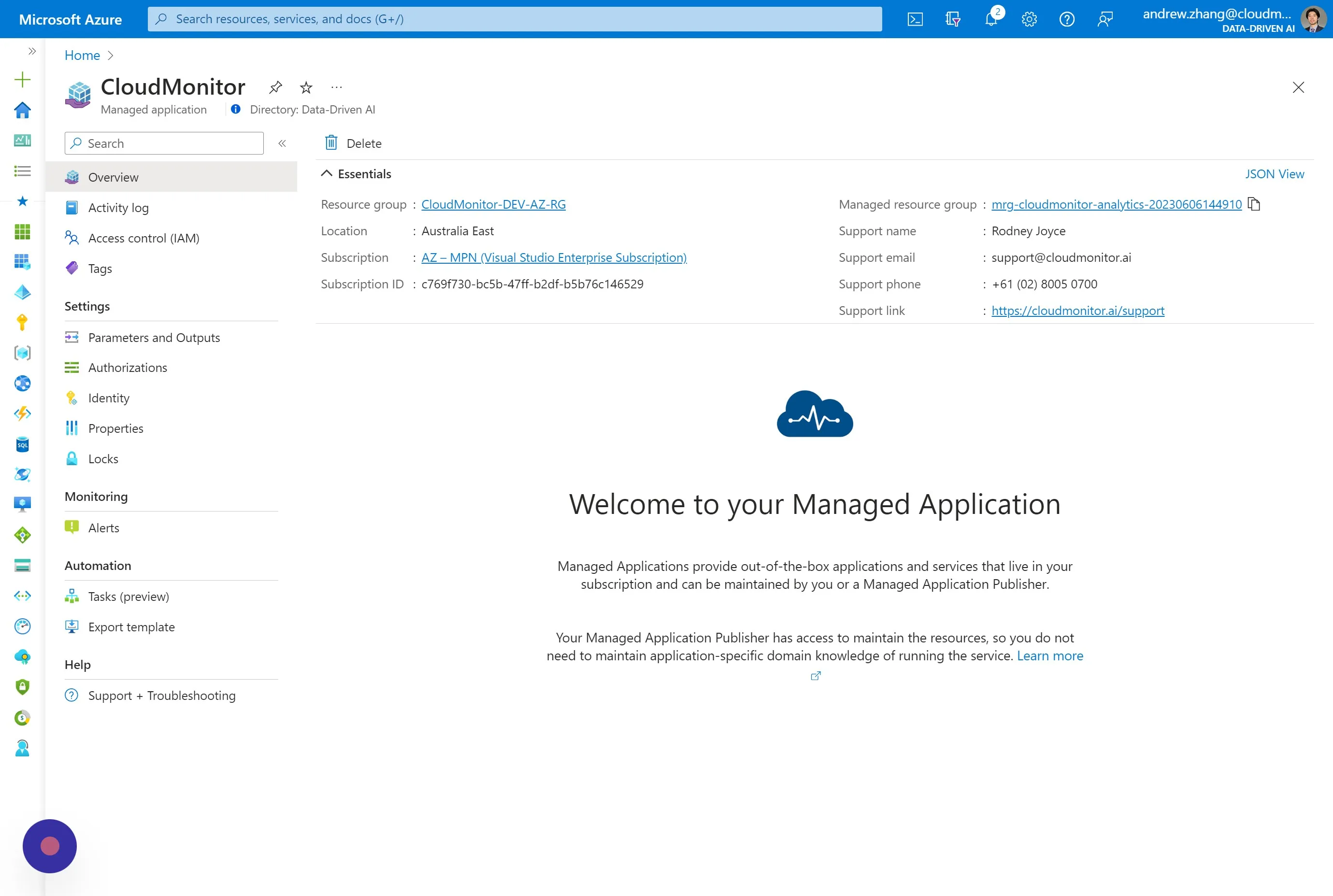
Task: Collapse the resource menu with double left chevron
Action: pos(282,143)
